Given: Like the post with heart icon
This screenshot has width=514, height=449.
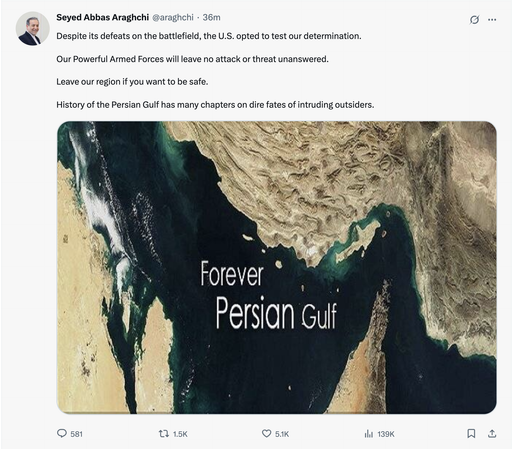Looking at the screenshot, I should (266, 433).
